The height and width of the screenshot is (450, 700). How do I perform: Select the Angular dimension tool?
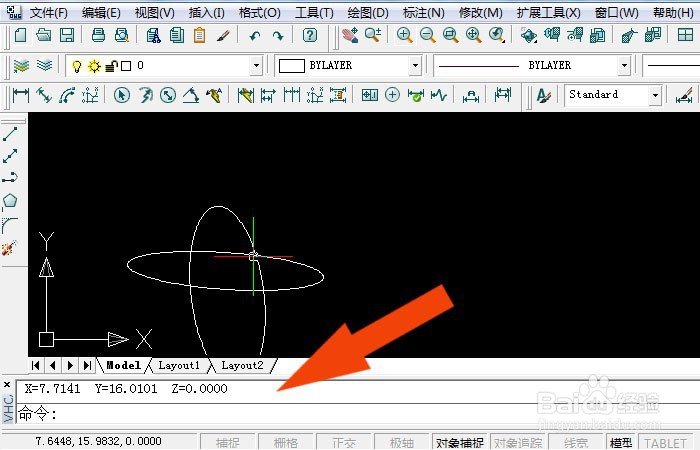(191, 95)
